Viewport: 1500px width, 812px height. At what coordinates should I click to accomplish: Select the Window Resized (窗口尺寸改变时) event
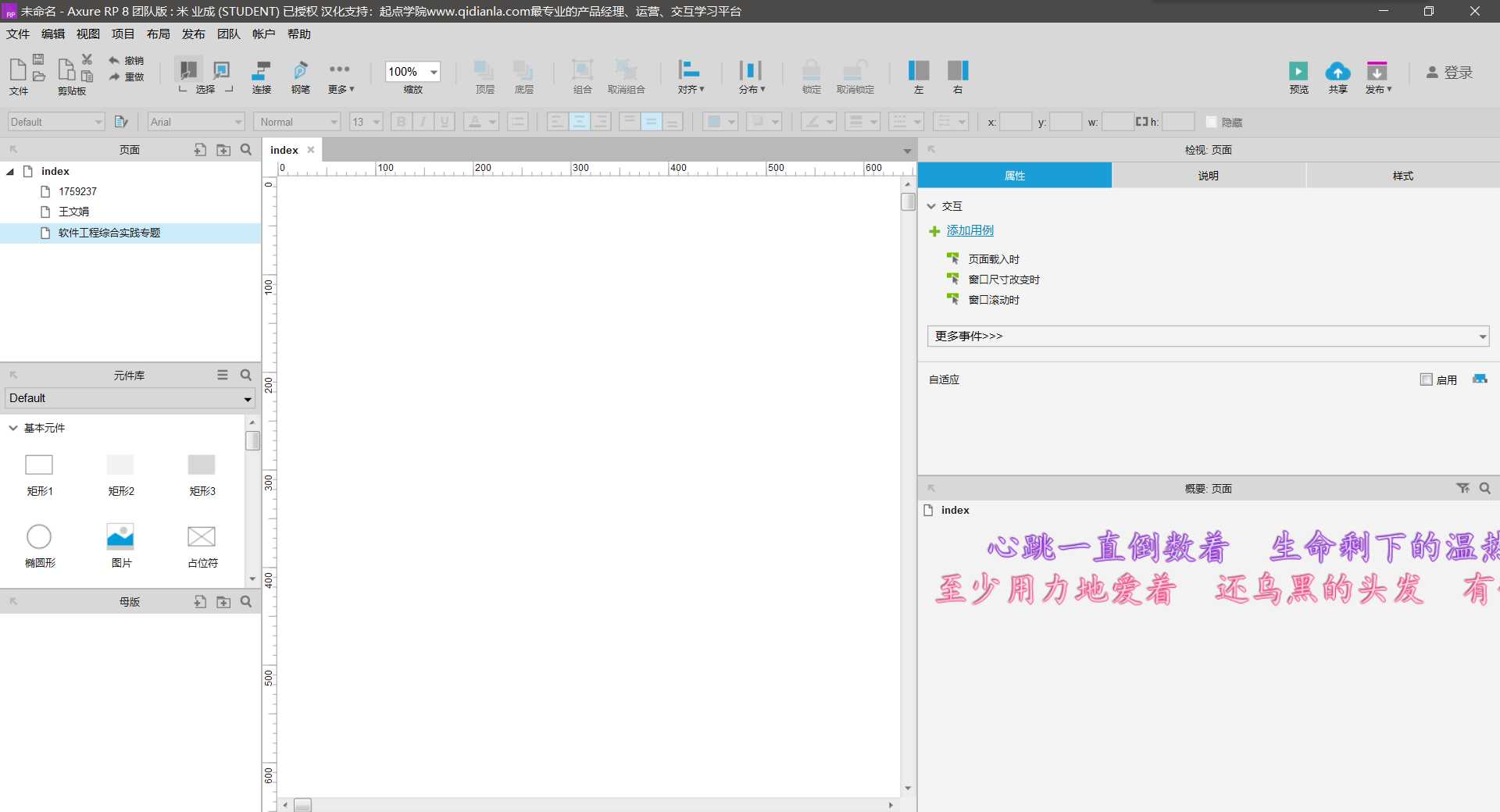1004,280
